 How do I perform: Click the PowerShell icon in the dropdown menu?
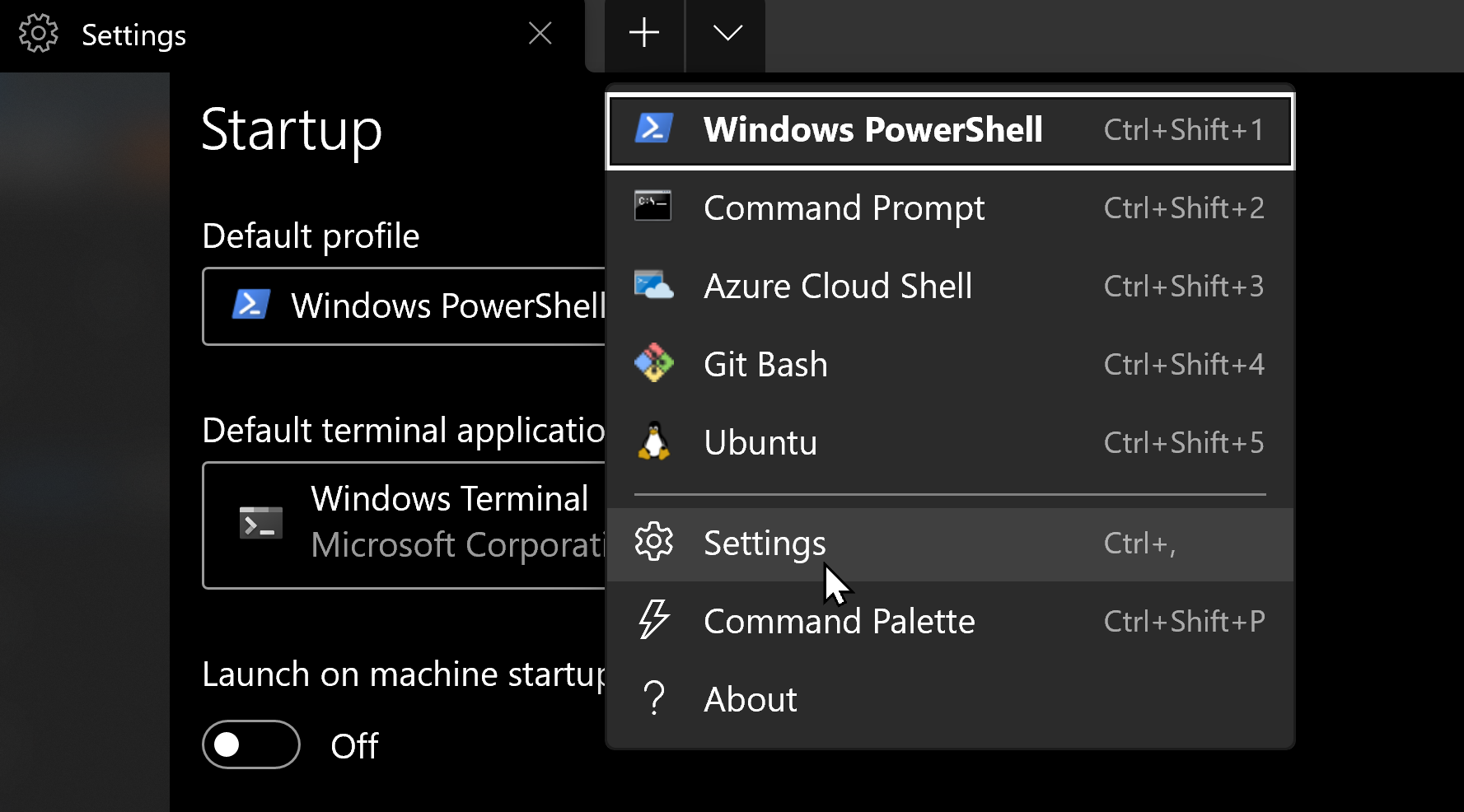click(653, 128)
